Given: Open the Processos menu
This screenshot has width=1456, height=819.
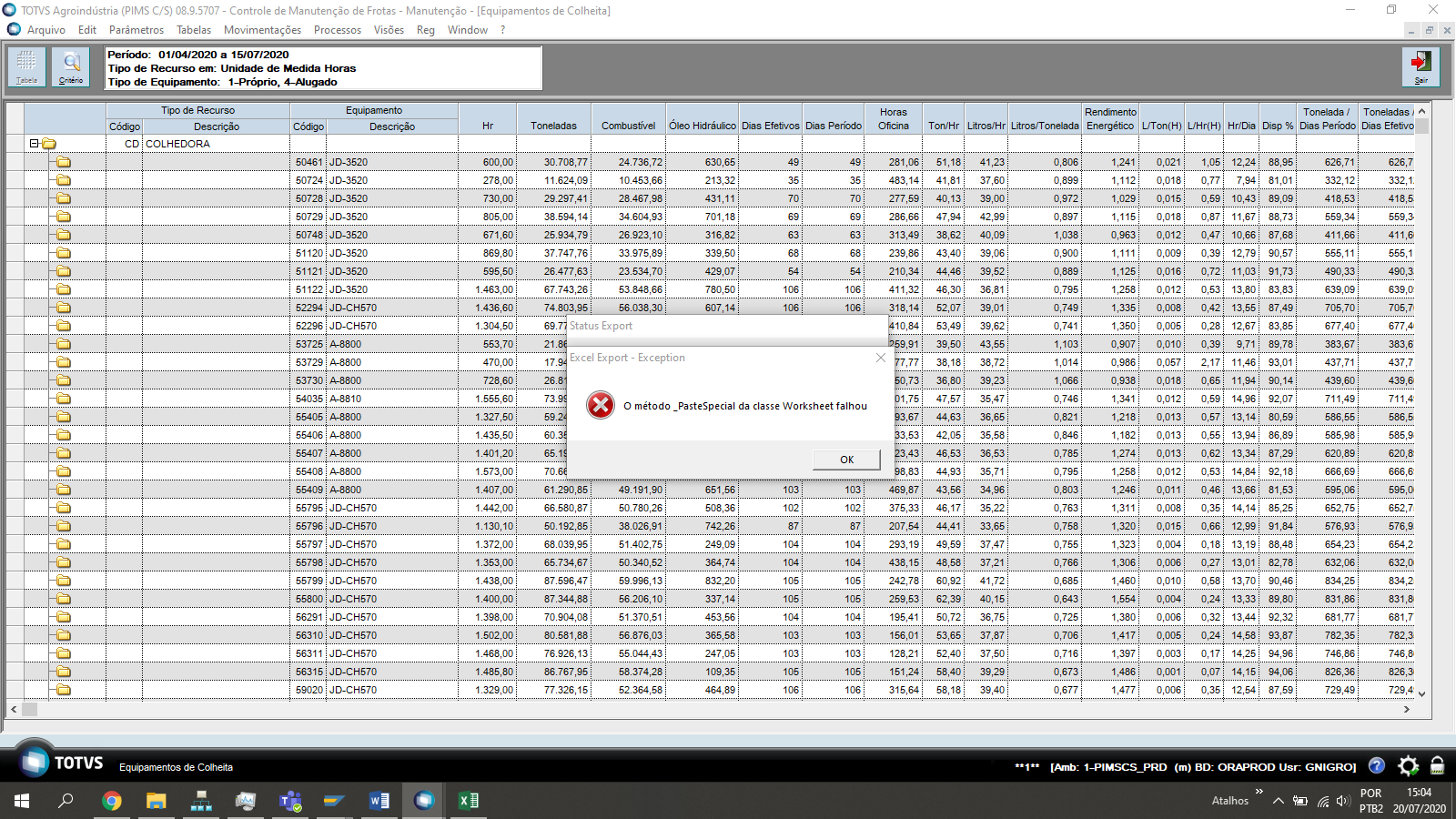Looking at the screenshot, I should (338, 30).
